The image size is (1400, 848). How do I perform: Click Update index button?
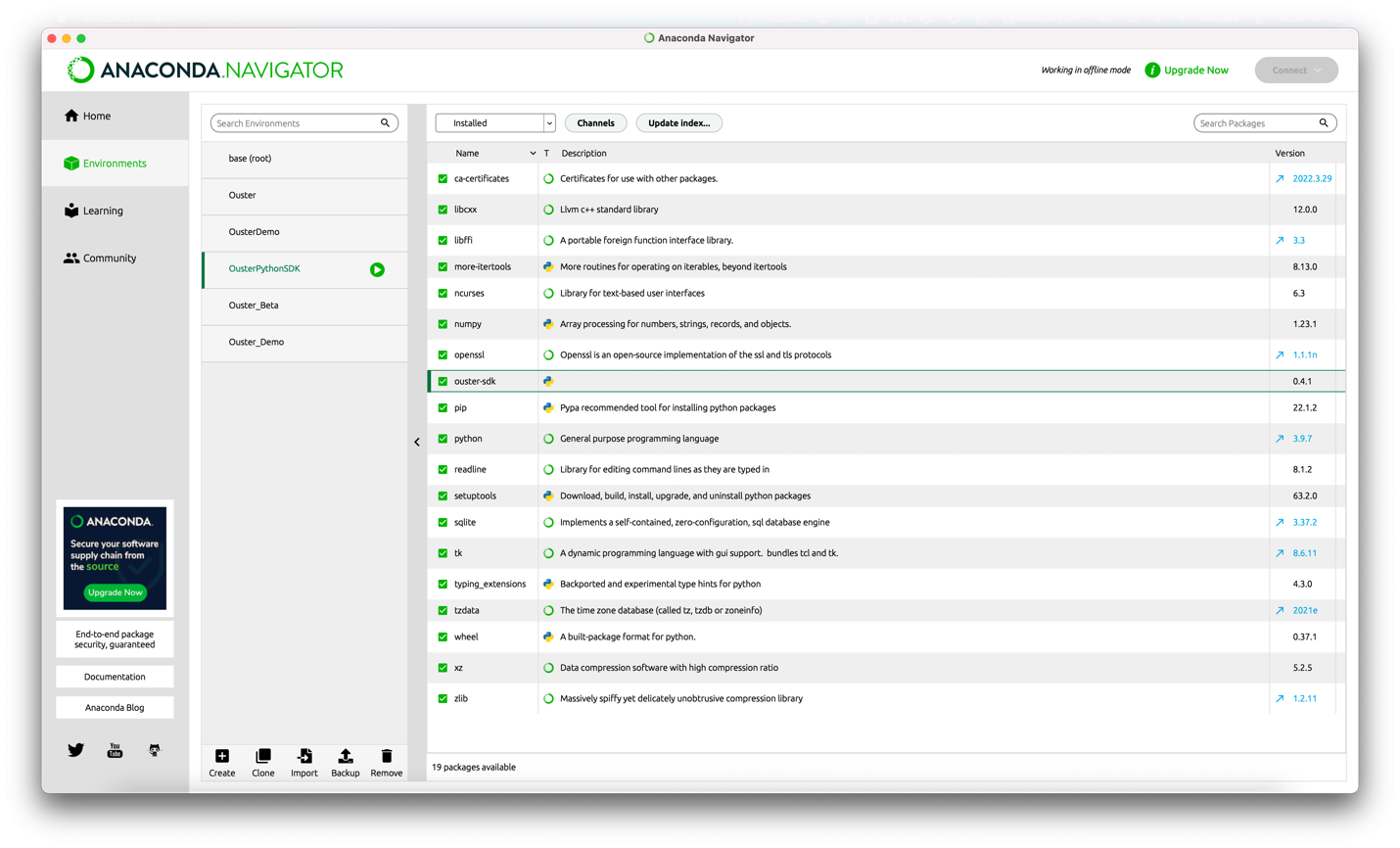coord(678,123)
